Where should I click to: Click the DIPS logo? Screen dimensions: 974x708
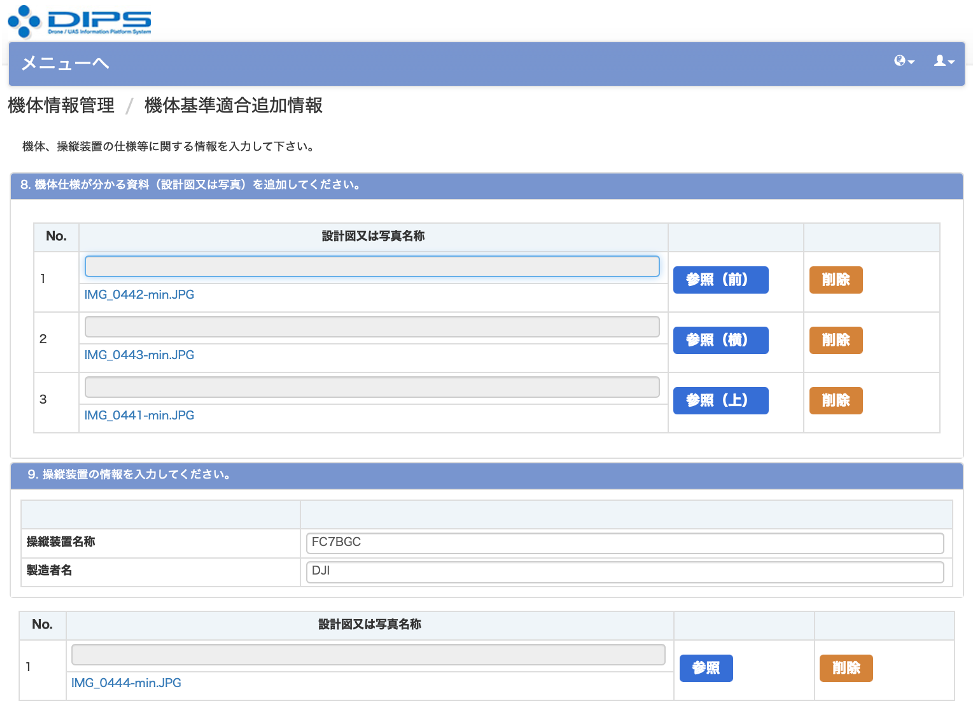[80, 21]
